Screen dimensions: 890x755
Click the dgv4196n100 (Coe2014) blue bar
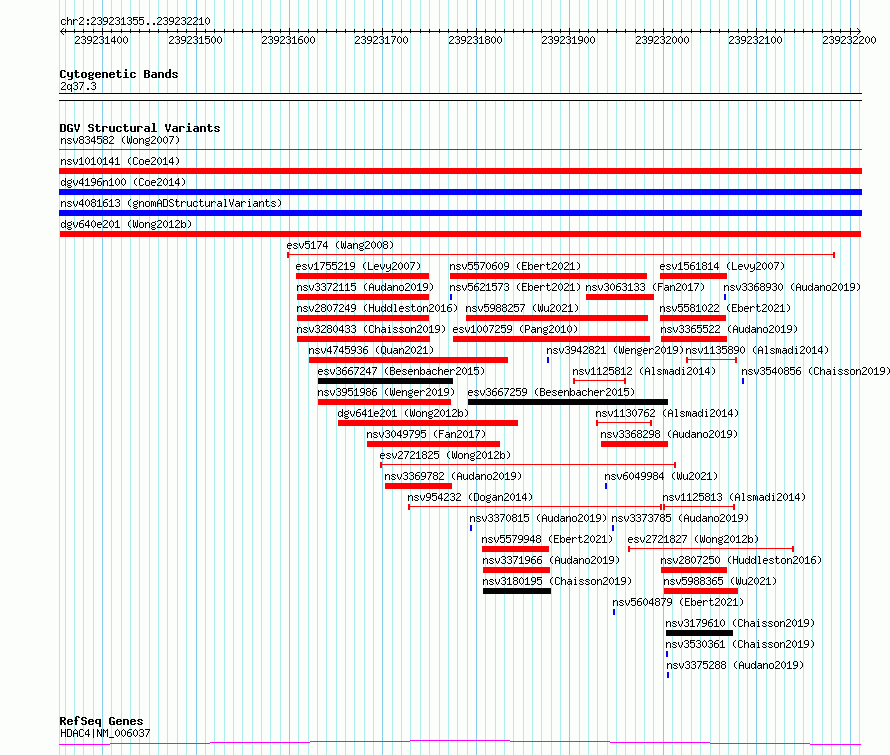(x=460, y=192)
